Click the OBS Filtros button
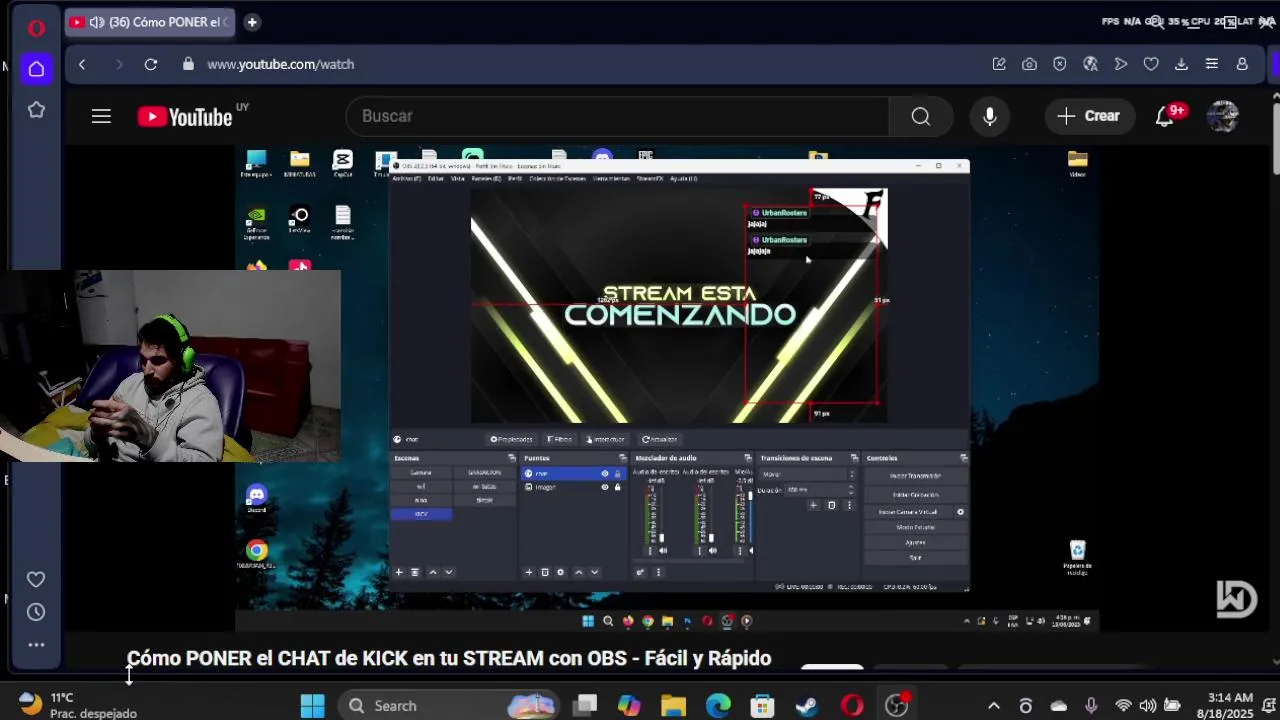 pyautogui.click(x=560, y=439)
